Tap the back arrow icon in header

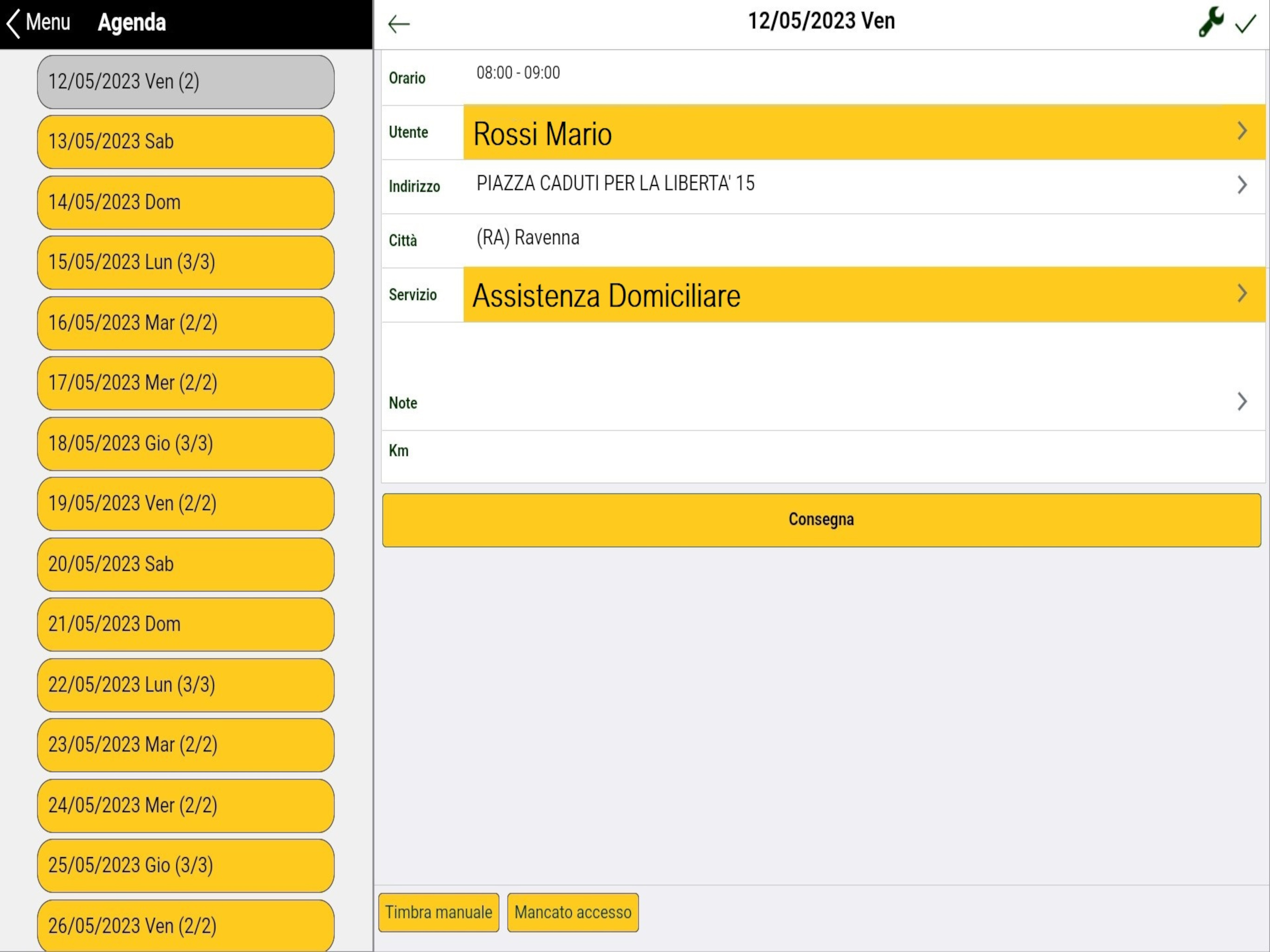click(398, 24)
